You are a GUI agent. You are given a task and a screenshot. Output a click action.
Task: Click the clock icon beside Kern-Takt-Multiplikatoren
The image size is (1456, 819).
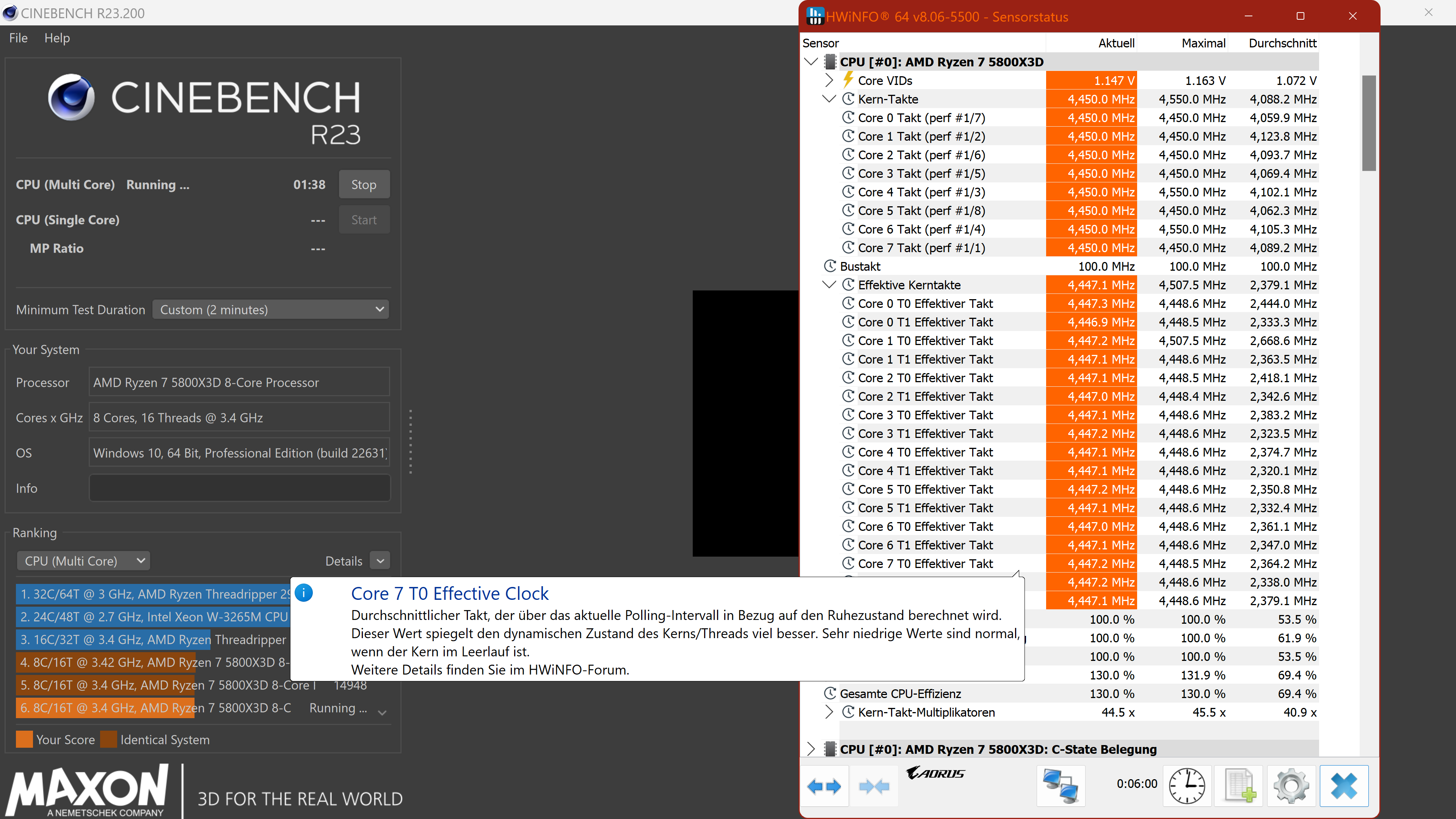848,712
